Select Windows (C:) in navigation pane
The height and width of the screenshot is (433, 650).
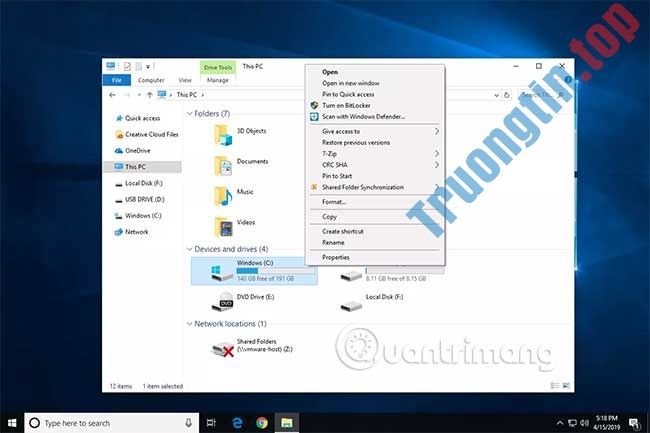click(x=142, y=216)
